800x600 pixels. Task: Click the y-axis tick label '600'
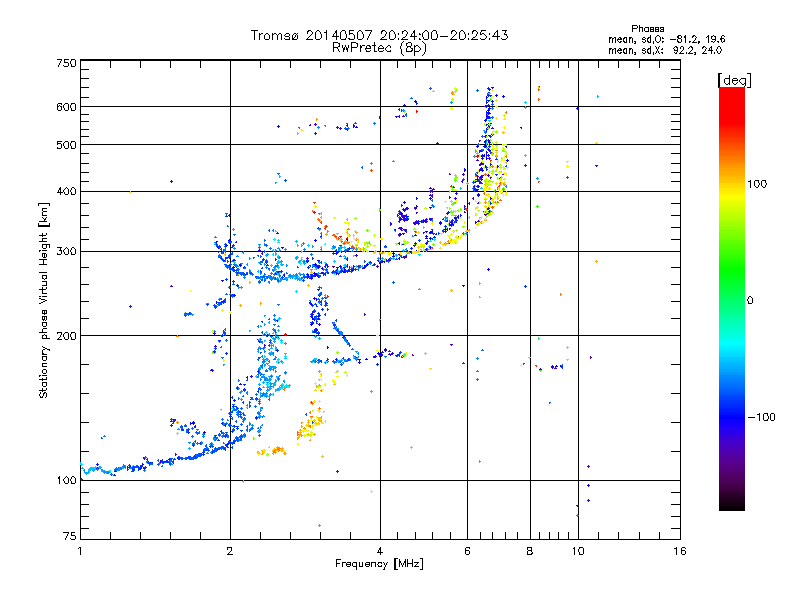(x=67, y=107)
